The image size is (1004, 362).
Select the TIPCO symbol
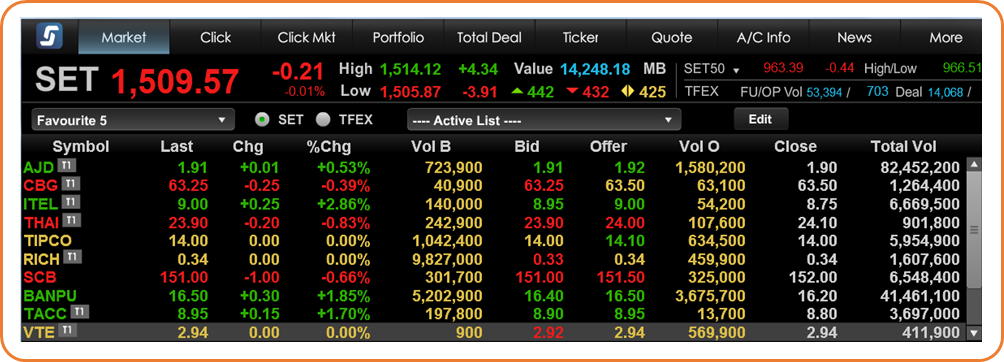(x=47, y=241)
